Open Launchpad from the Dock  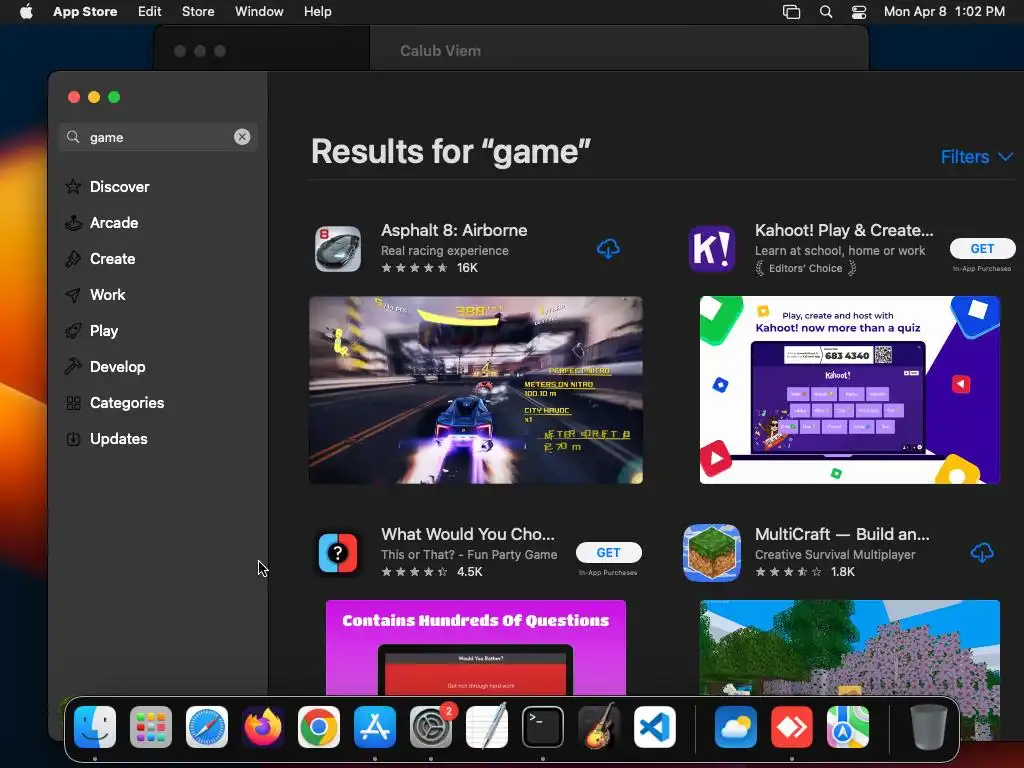coord(151,727)
